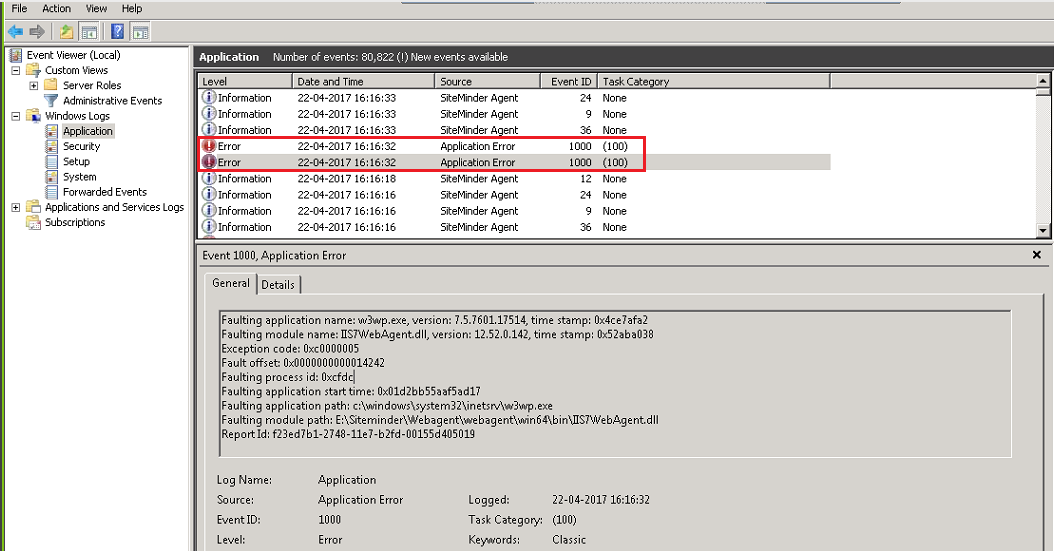The width and height of the screenshot is (1054, 551).
Task: Click the Administrative Events filter icon
Action: [51, 101]
